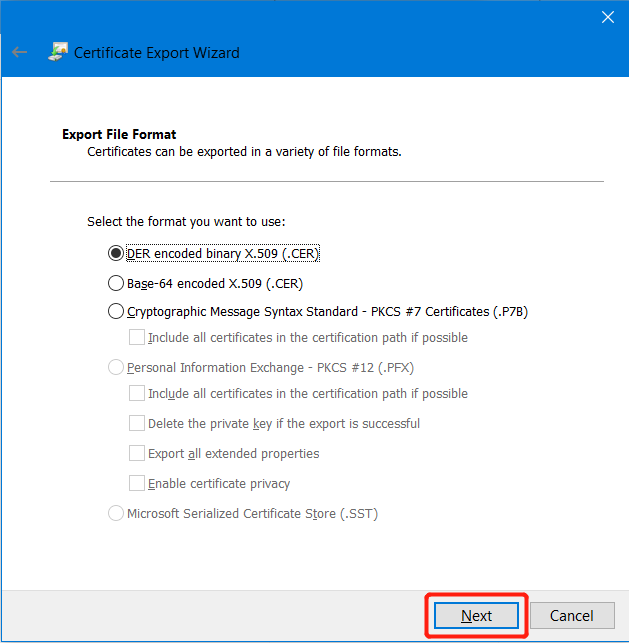Click the Next button
The width and height of the screenshot is (629, 643).
click(x=476, y=615)
